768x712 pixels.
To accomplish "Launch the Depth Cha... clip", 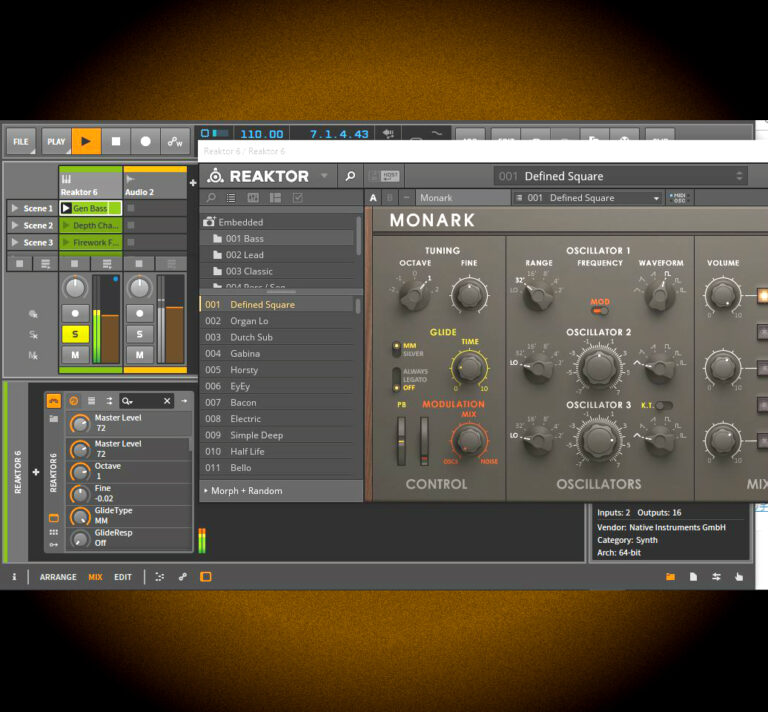I will coord(66,225).
